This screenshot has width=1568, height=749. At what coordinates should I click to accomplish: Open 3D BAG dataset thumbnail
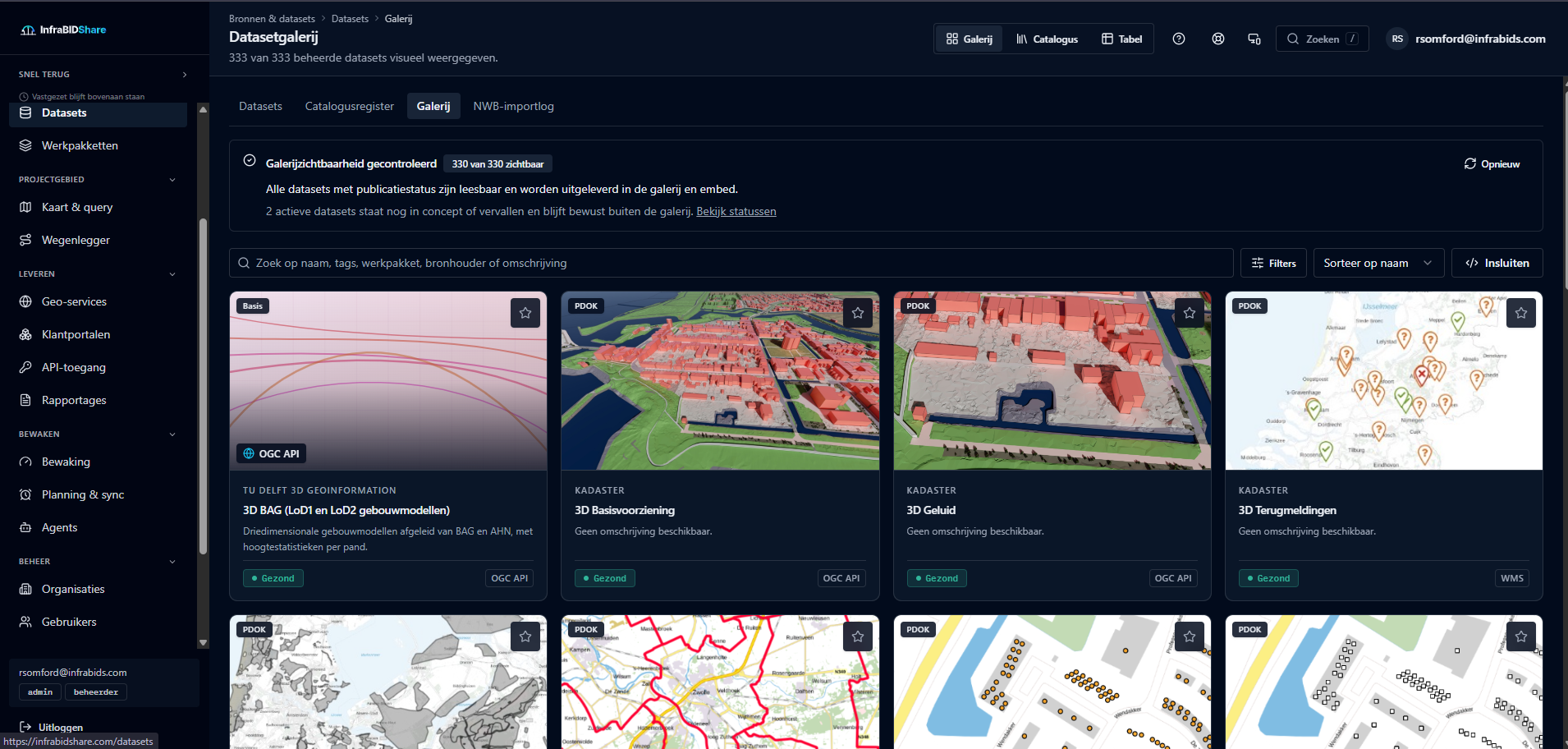pos(388,381)
